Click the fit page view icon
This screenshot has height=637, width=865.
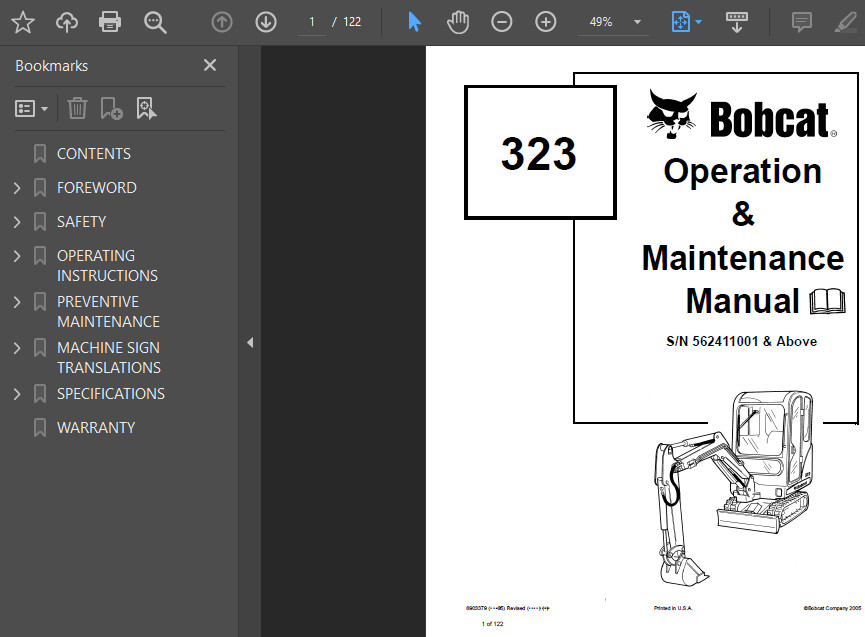(681, 22)
